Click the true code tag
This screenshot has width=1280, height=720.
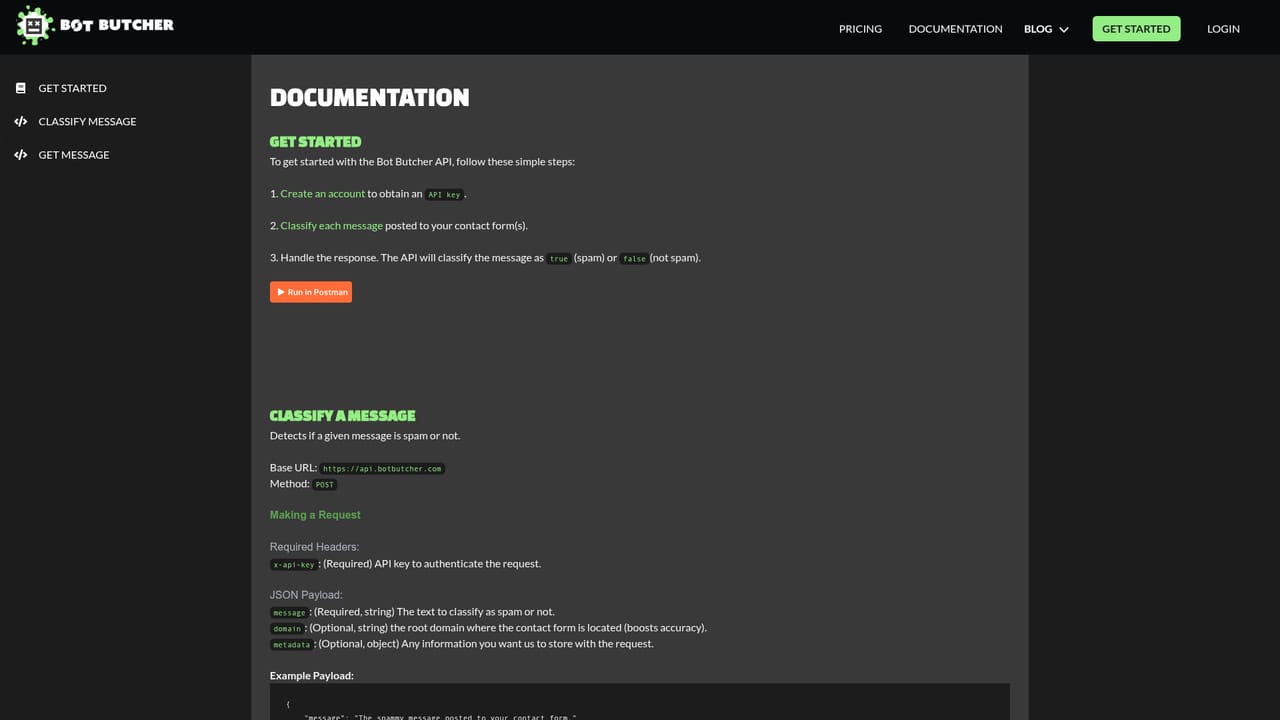pyautogui.click(x=559, y=258)
